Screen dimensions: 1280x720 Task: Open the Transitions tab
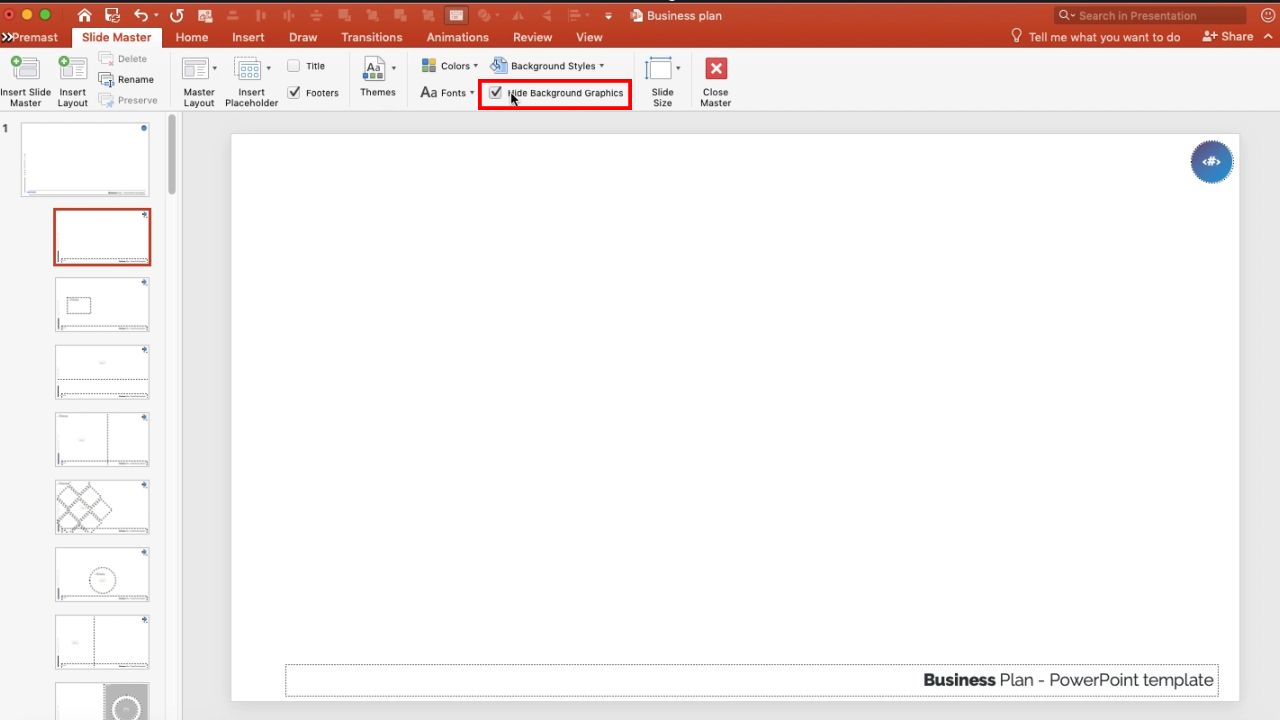pyautogui.click(x=371, y=37)
